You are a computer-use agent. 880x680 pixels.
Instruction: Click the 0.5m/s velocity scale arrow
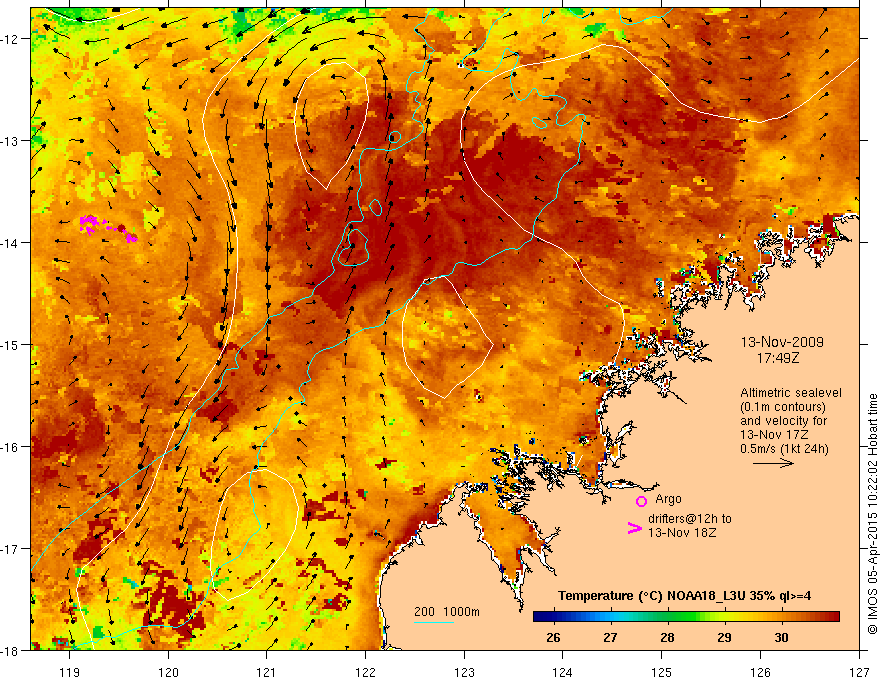(x=773, y=463)
